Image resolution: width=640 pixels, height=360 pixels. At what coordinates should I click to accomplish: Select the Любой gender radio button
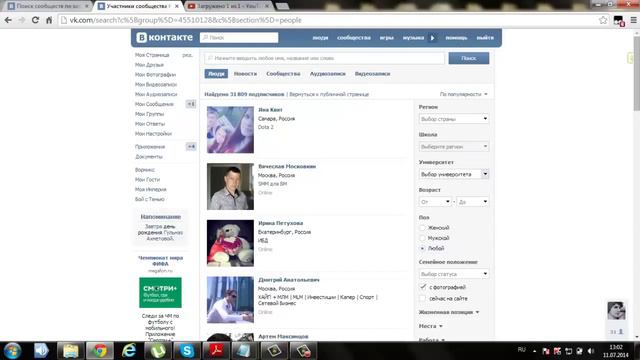coord(422,248)
